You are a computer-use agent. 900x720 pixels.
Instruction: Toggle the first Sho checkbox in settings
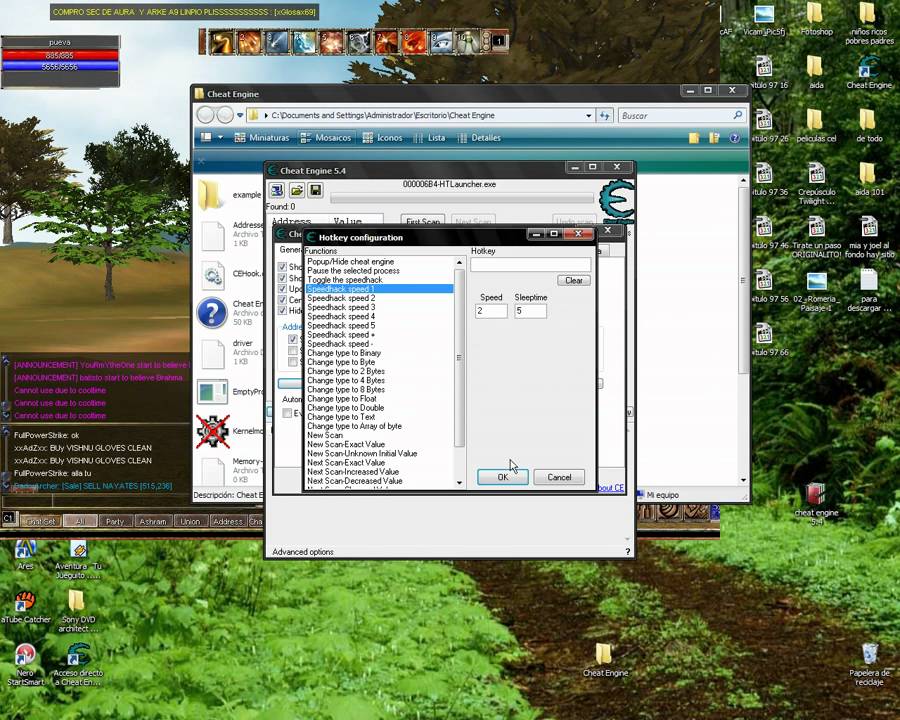tap(282, 266)
